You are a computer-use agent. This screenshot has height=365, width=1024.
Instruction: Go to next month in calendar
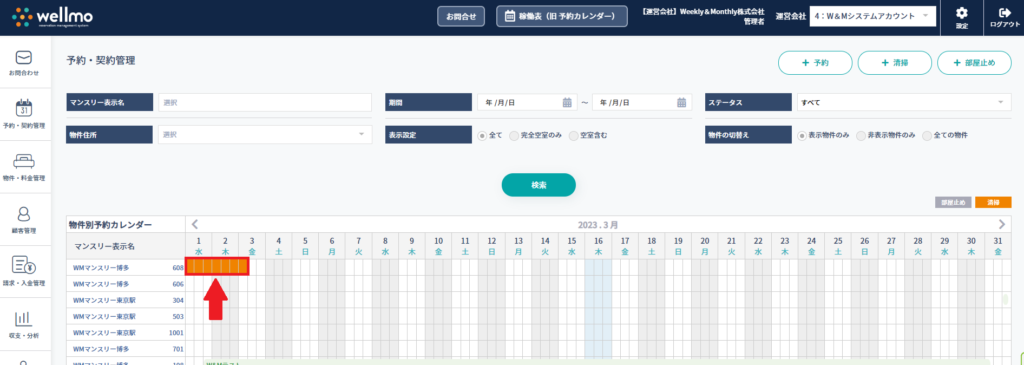(1002, 224)
